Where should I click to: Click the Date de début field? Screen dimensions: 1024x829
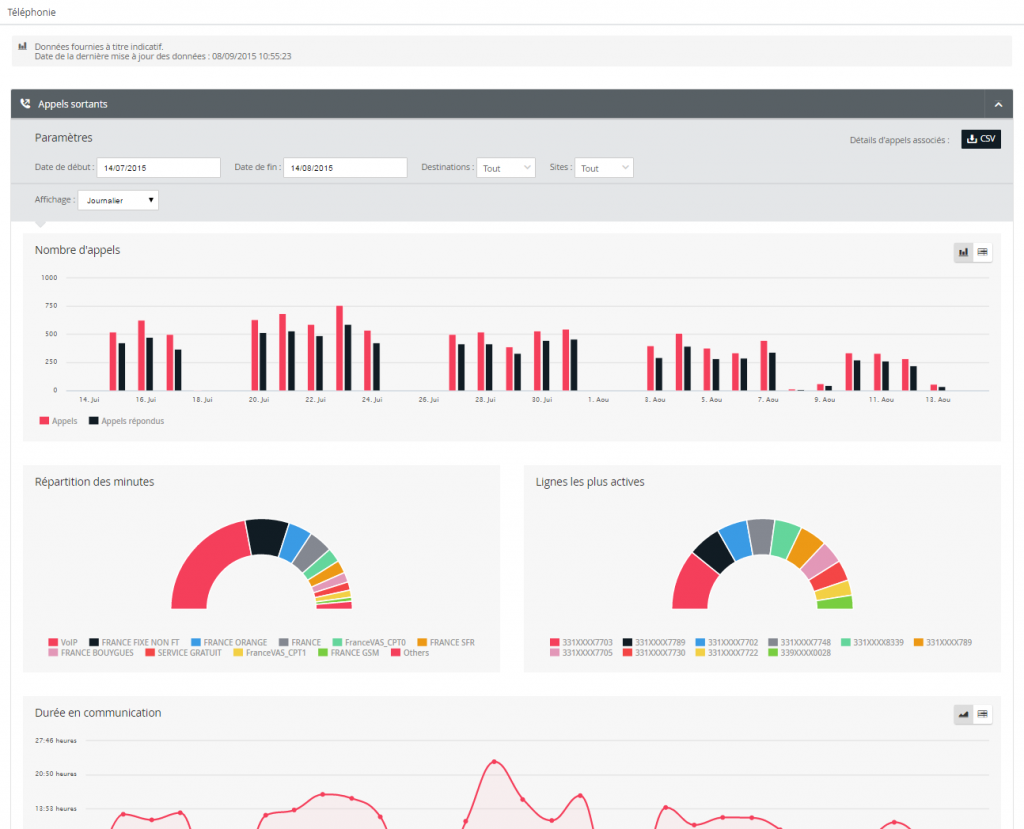[159, 167]
